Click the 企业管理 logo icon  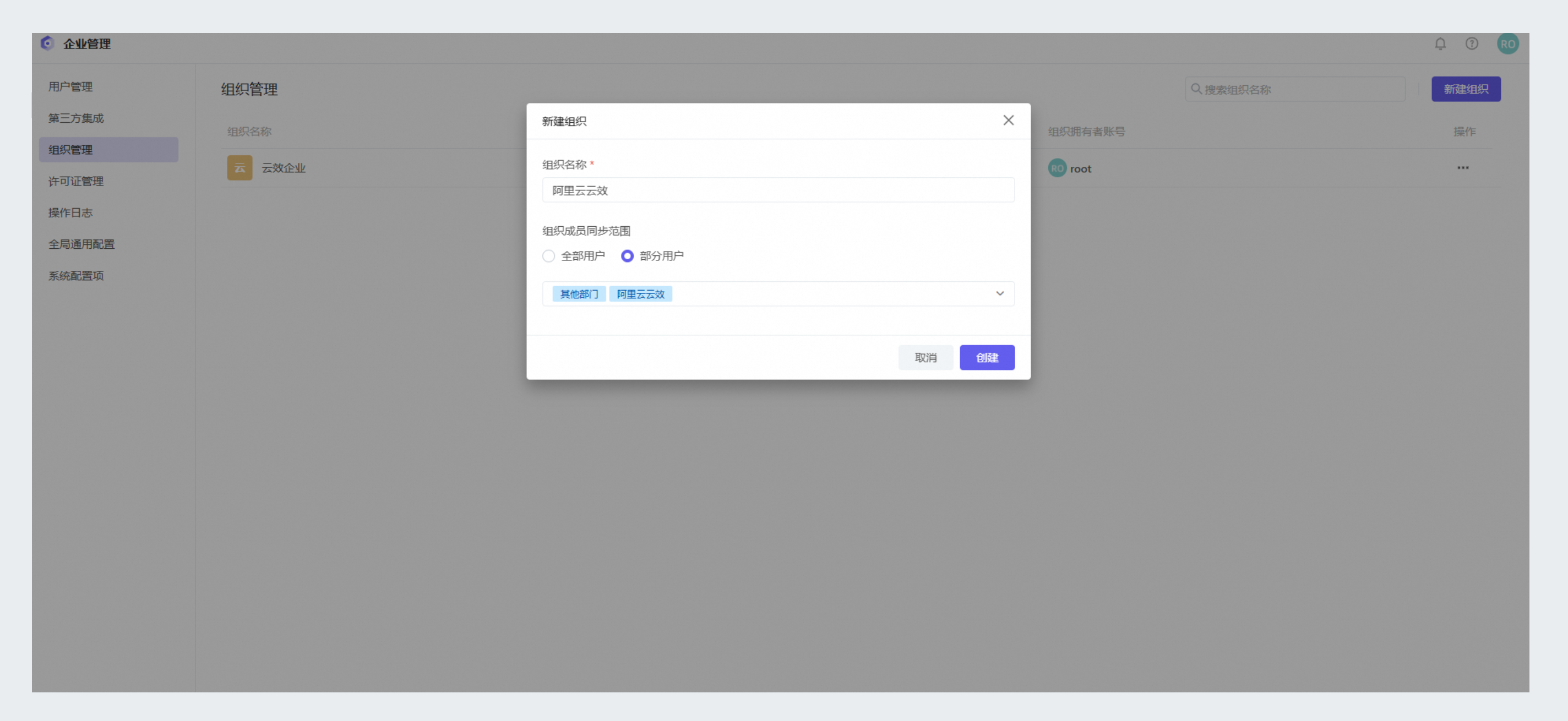coord(47,43)
